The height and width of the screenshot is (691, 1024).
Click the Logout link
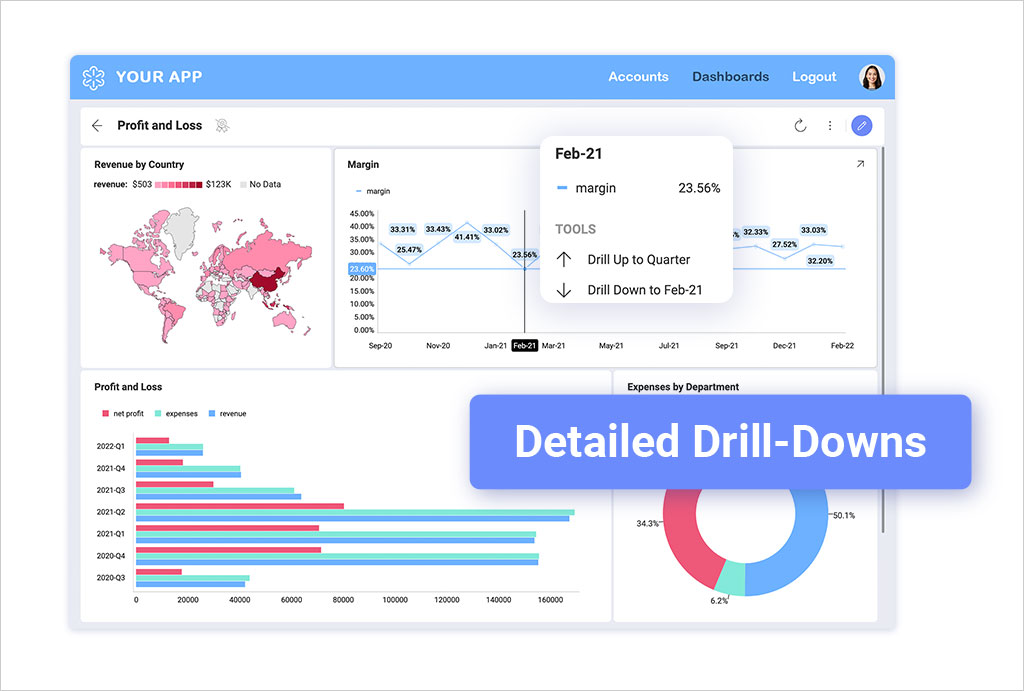point(814,77)
